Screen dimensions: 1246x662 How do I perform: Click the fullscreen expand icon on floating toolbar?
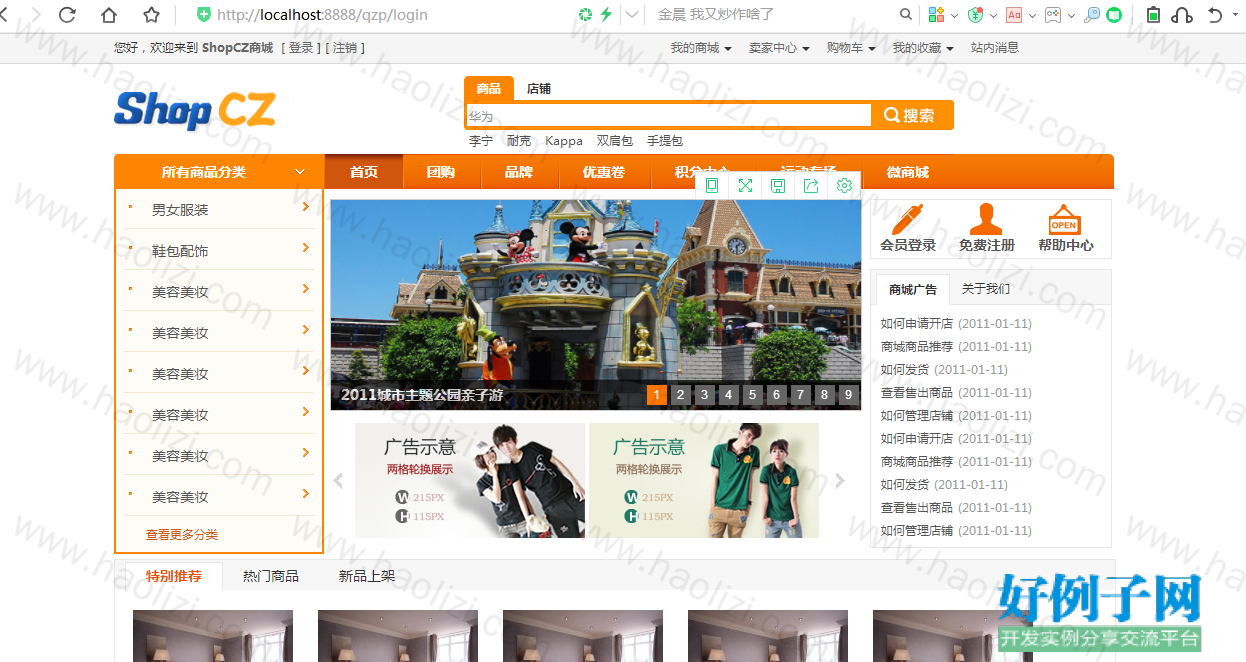click(x=745, y=185)
